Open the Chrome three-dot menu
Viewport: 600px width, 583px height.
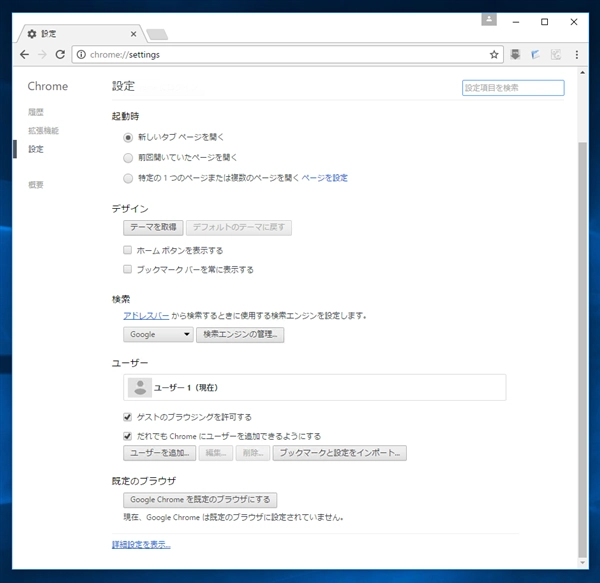tap(577, 55)
